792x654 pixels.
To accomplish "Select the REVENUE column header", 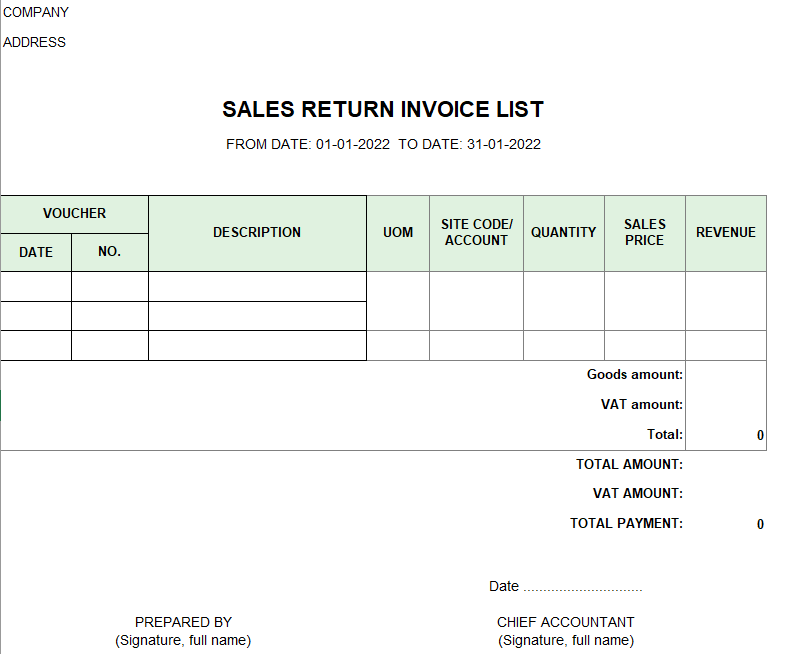I will 726,233.
